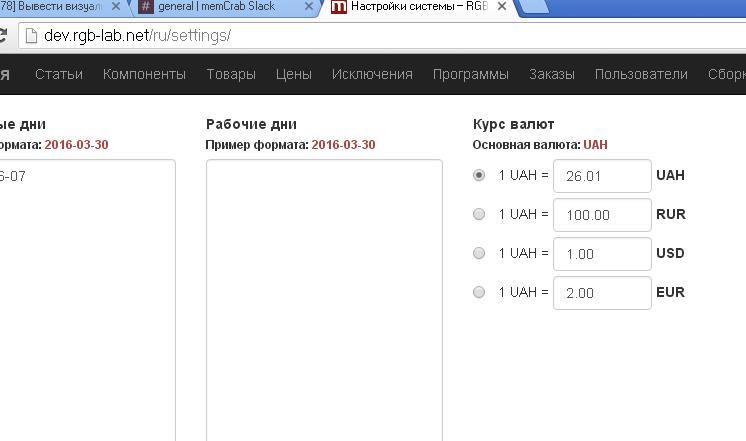Open the Статьи menu item

(59, 74)
